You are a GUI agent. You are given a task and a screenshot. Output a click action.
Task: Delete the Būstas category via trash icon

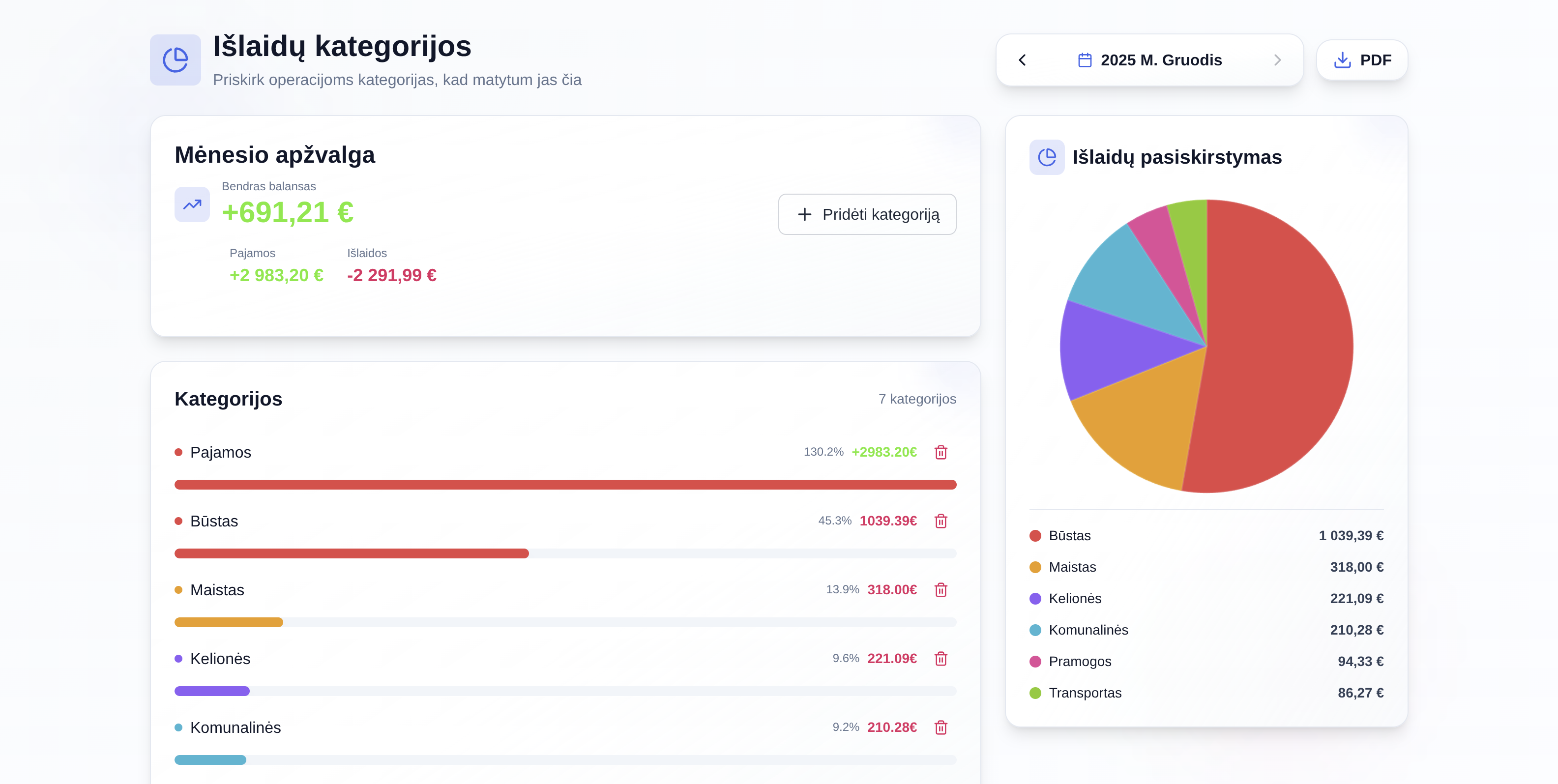coord(941,521)
